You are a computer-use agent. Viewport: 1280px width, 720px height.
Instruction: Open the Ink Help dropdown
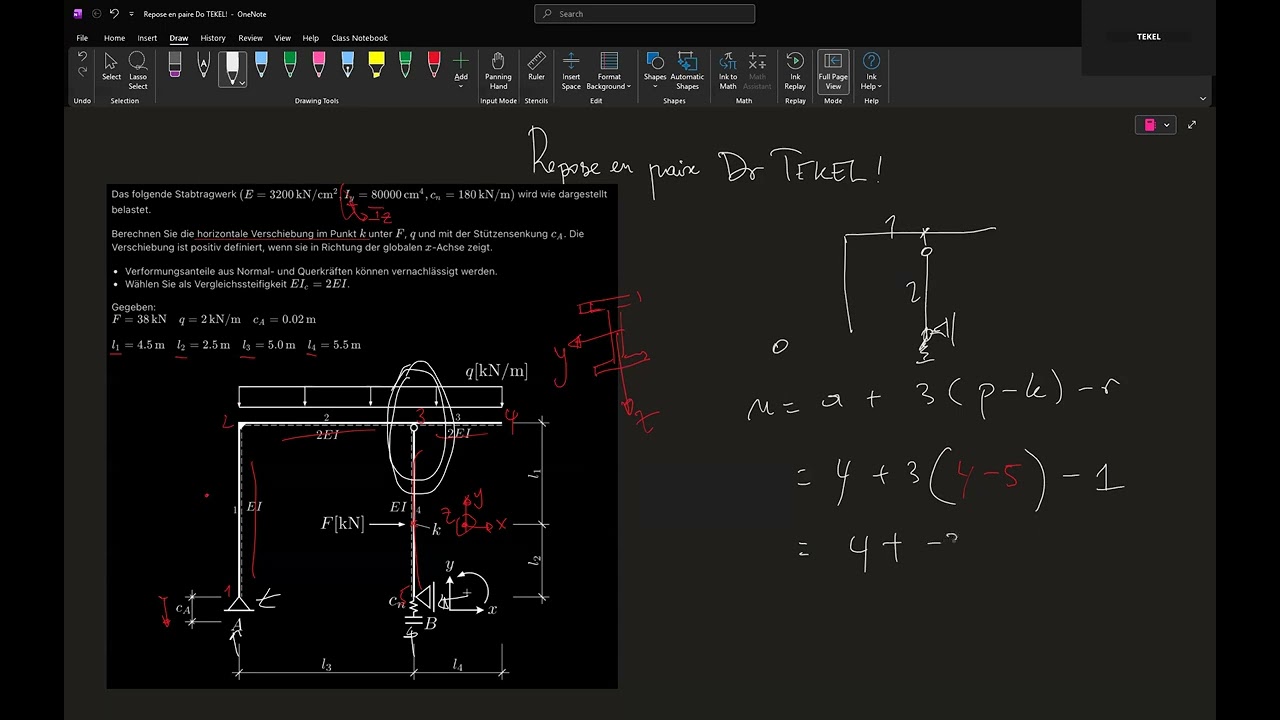coord(871,71)
